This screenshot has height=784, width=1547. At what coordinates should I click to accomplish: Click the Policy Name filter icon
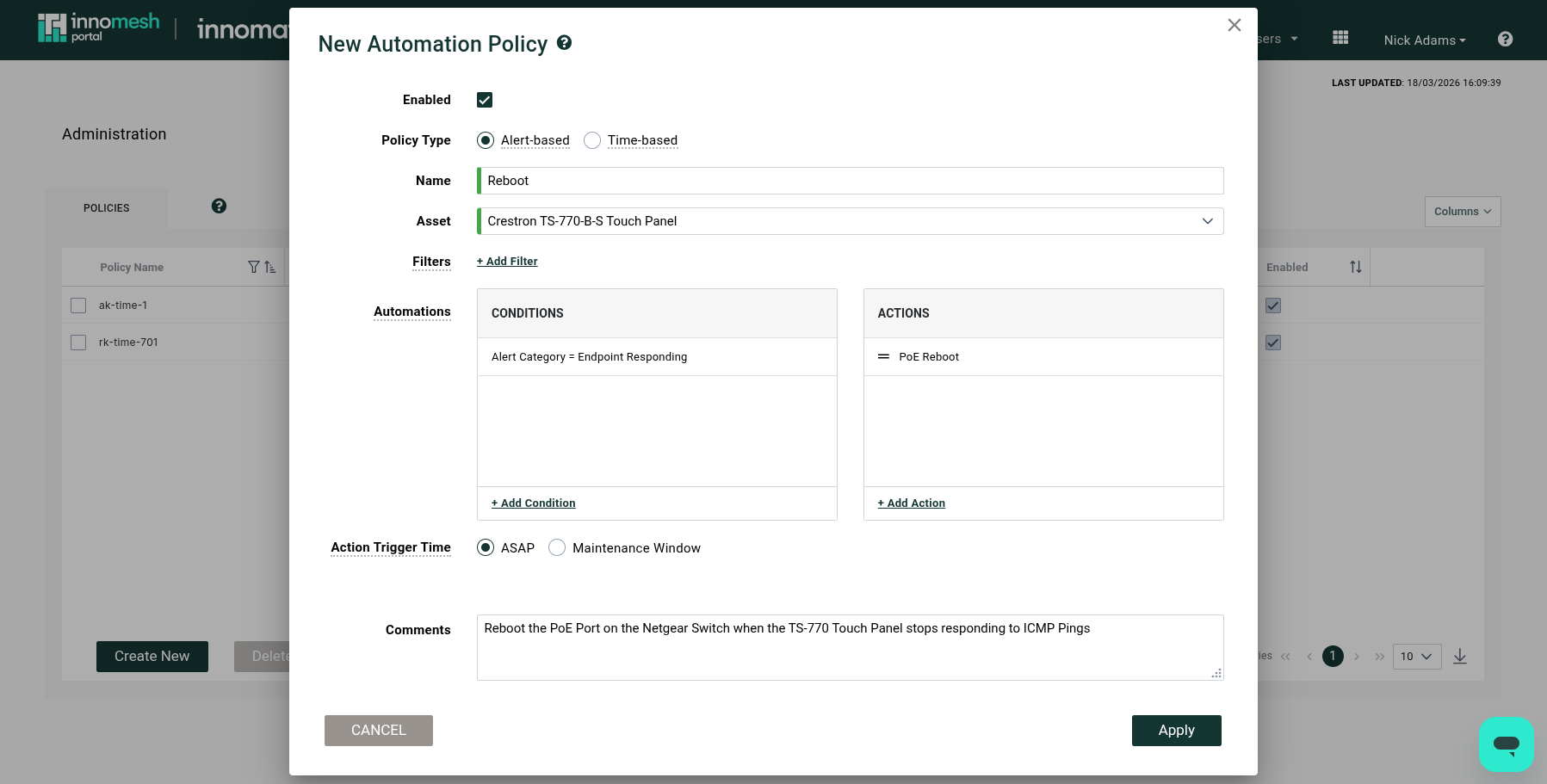pos(253,268)
